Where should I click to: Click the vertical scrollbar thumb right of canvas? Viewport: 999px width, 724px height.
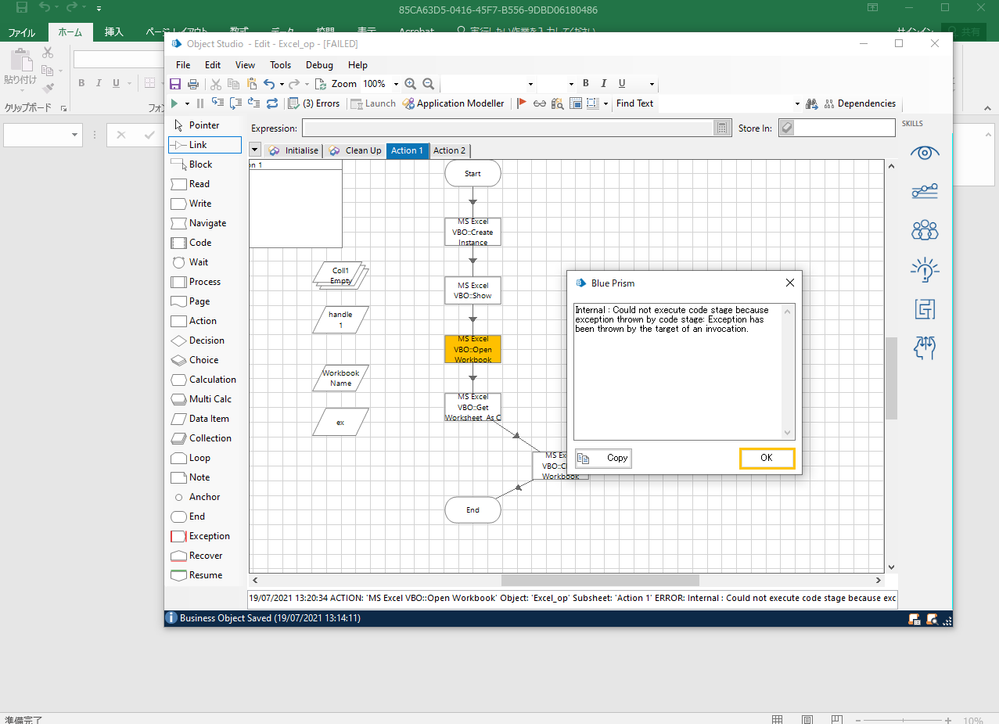tap(891, 378)
